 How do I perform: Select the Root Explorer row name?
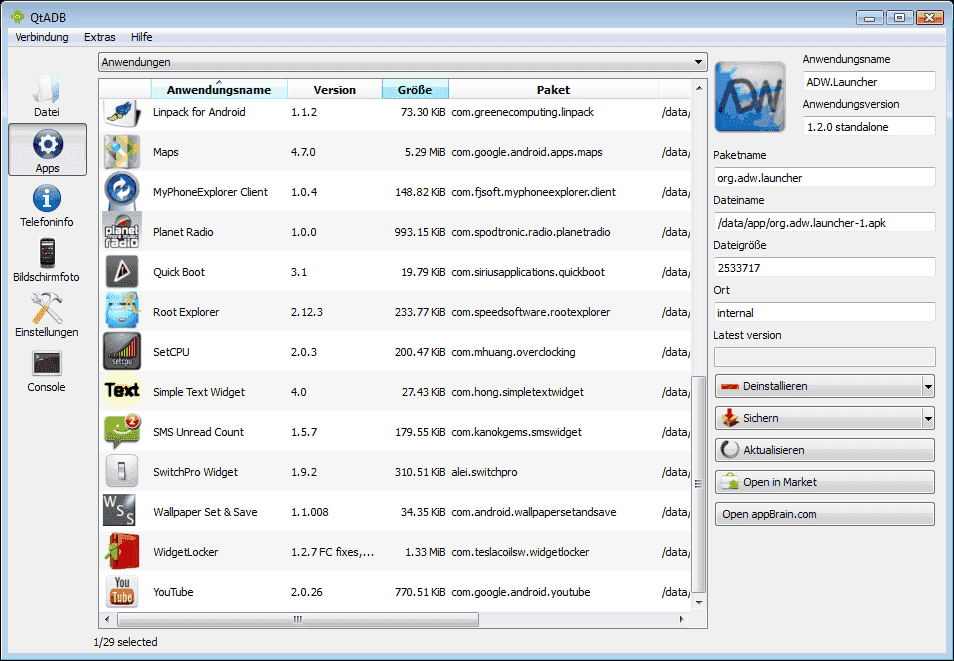186,312
